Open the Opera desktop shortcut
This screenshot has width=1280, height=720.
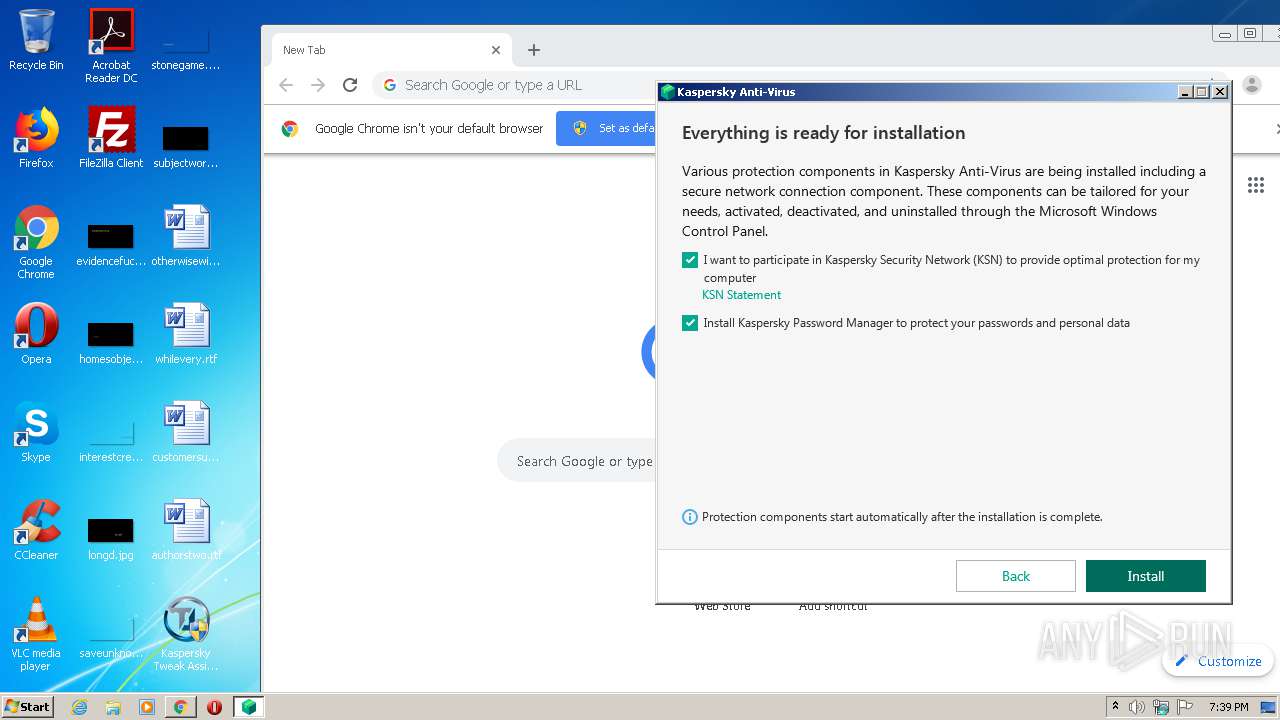[36, 334]
